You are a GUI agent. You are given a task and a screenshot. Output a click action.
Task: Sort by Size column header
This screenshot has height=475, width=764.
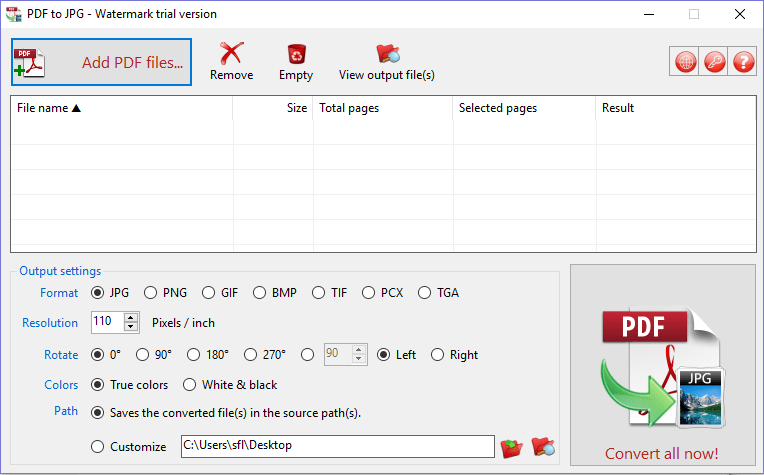point(273,108)
